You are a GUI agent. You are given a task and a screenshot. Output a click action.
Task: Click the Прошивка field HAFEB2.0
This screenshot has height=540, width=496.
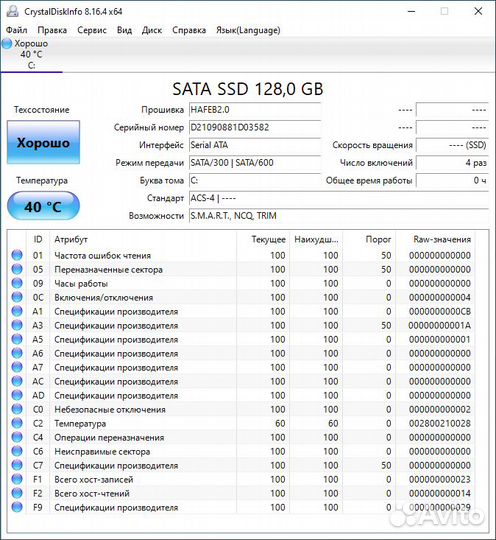255,110
